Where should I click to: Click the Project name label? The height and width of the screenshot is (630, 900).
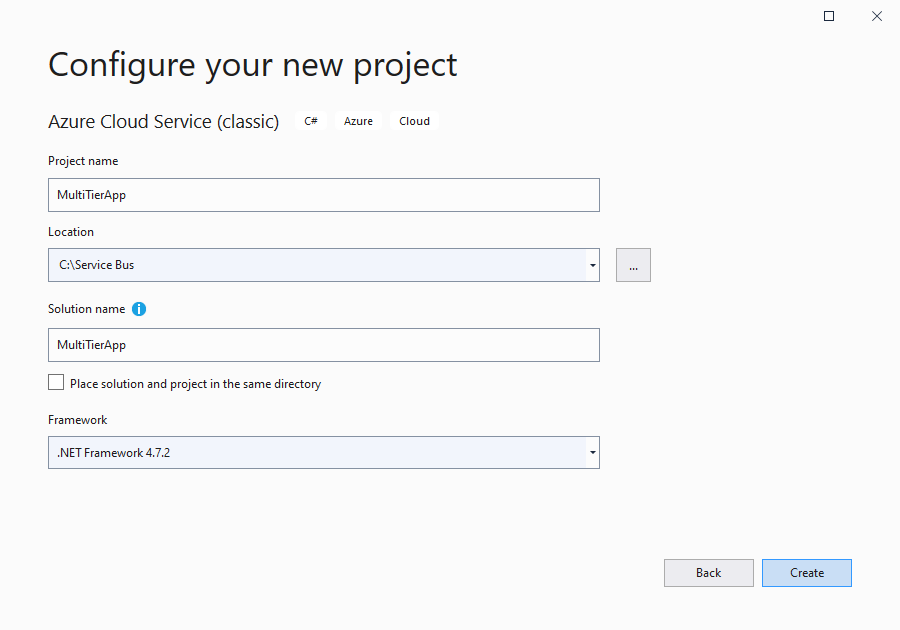(x=83, y=161)
